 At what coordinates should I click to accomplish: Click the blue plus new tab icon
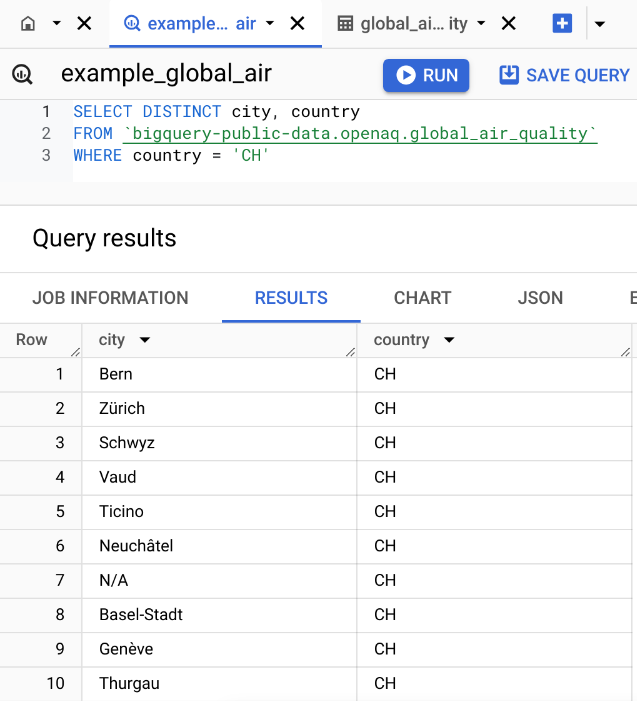[x=562, y=23]
